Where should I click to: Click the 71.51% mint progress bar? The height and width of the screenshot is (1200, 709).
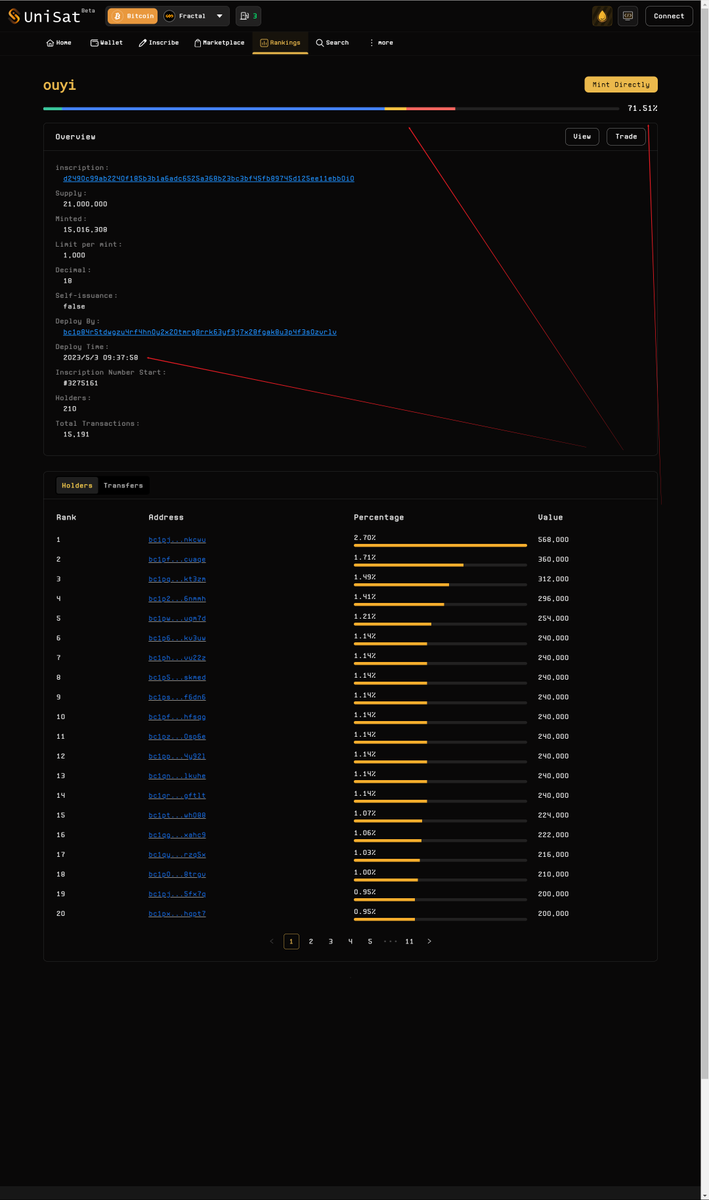tap(331, 108)
